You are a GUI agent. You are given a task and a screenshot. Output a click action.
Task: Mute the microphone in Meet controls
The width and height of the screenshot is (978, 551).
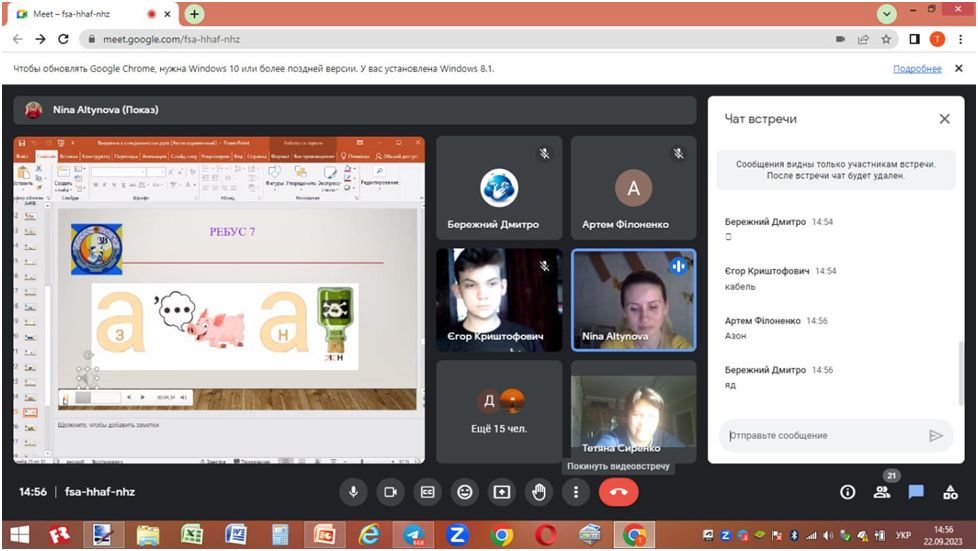coord(353,492)
